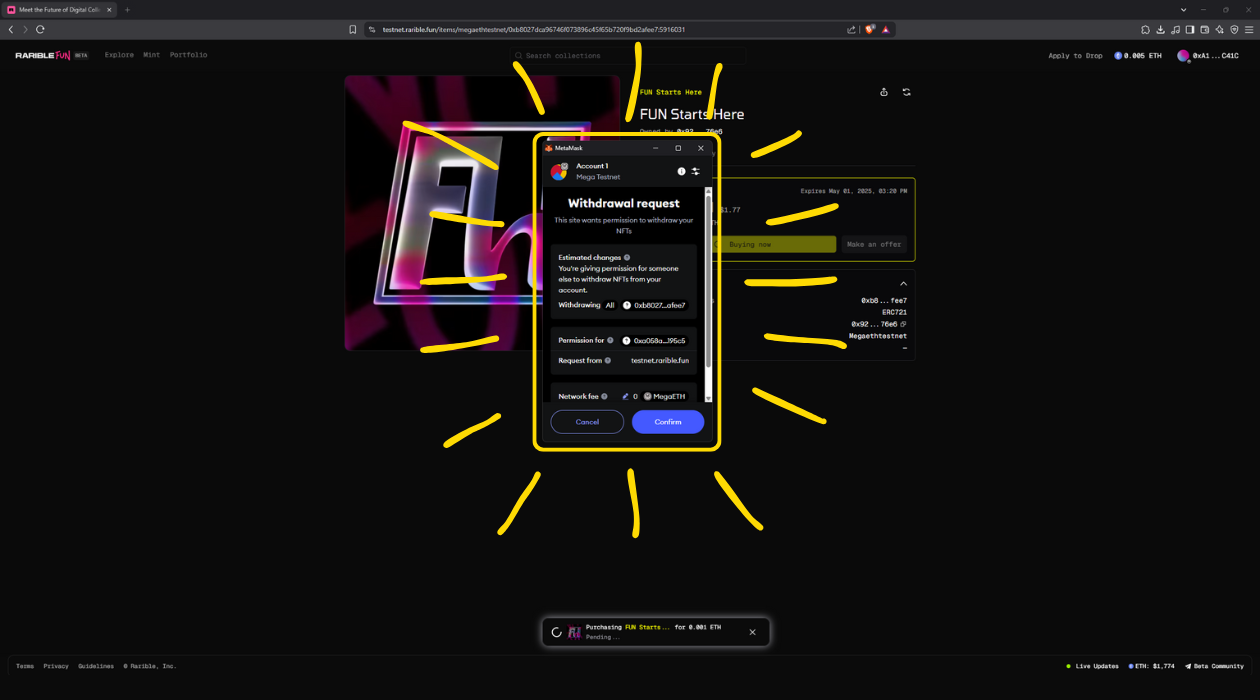The width and height of the screenshot is (1260, 700).
Task: Share page icon in address bar
Action: point(851,29)
